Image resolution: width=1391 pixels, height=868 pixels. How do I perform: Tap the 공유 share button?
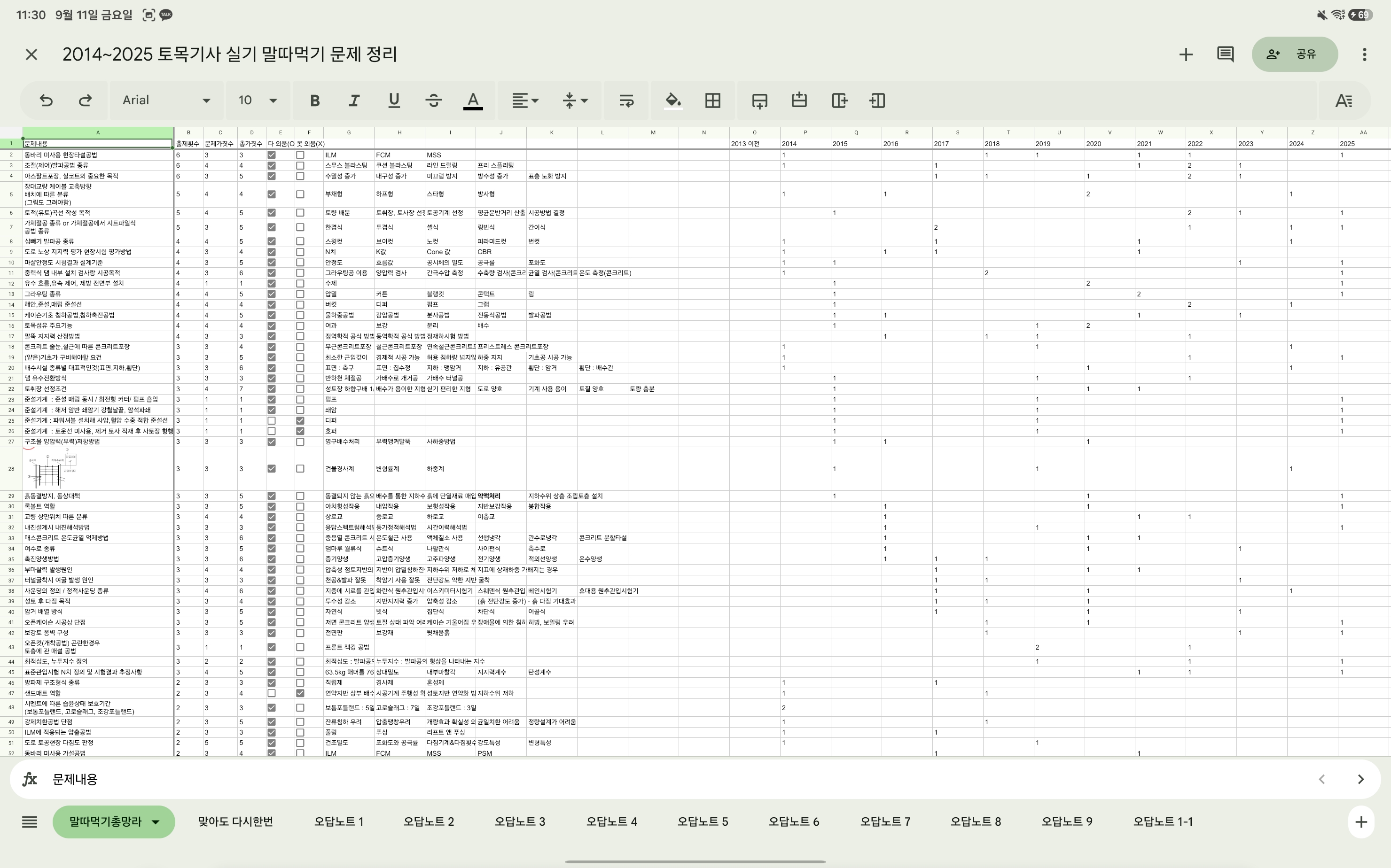tap(1295, 54)
